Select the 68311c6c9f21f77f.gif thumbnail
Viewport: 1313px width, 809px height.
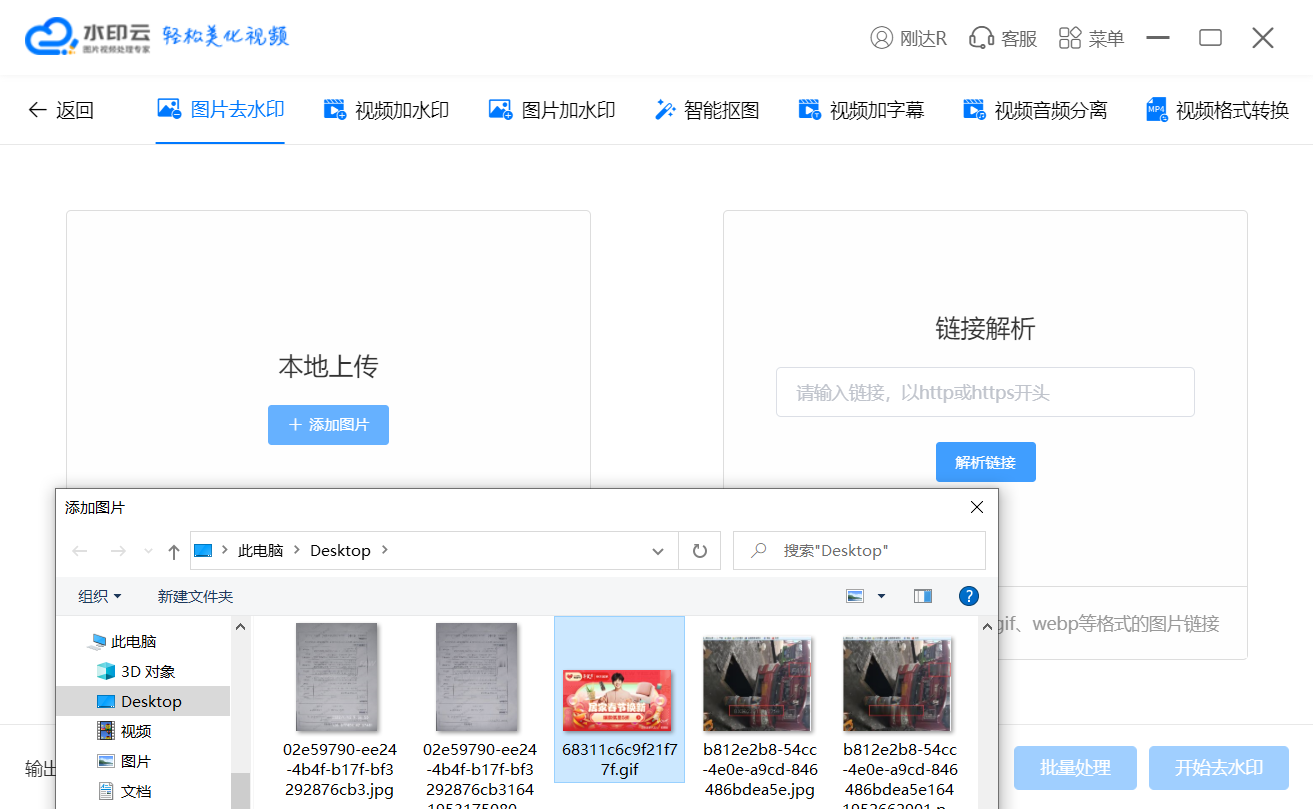click(x=618, y=698)
